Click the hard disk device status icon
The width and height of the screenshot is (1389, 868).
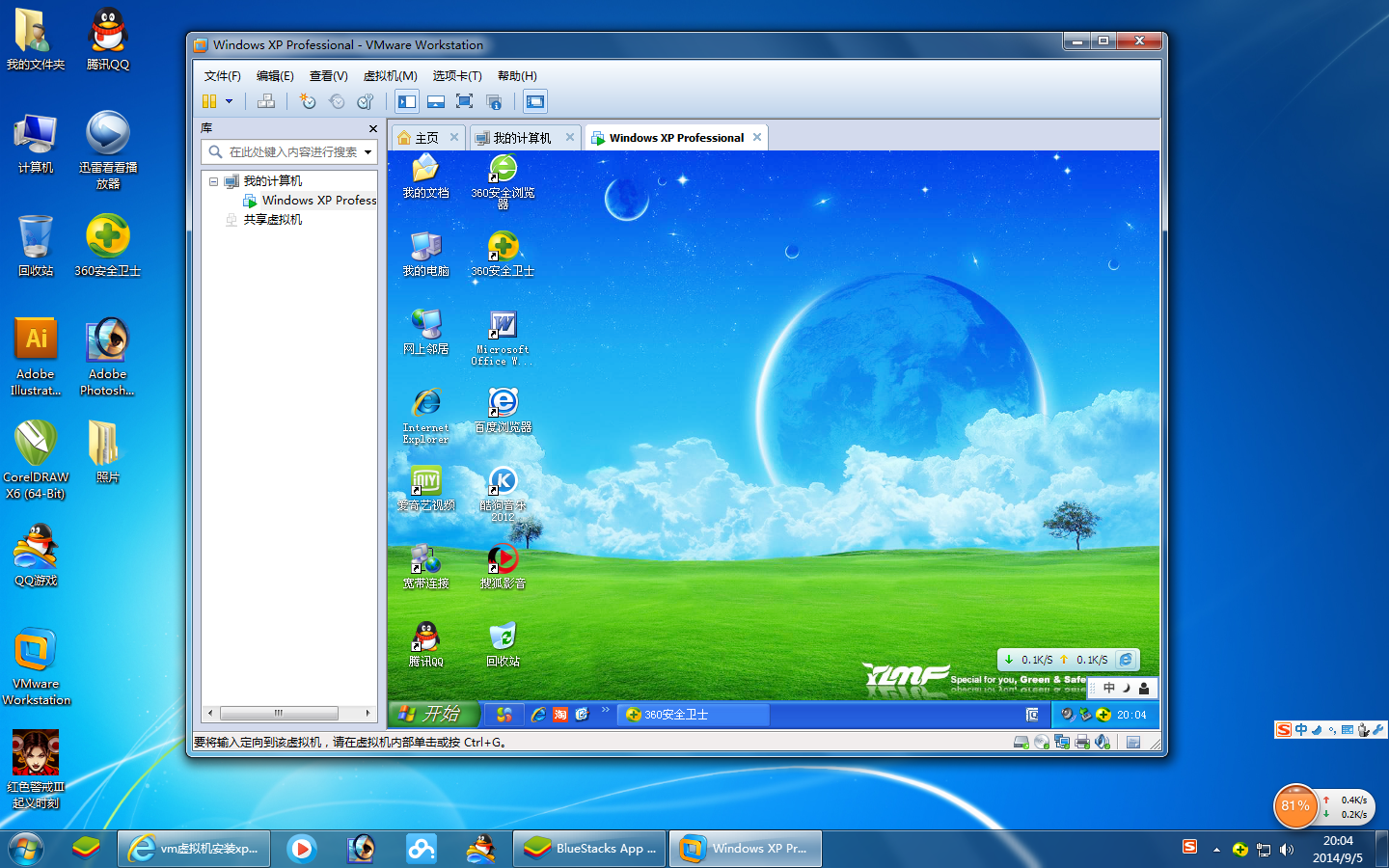pos(1021,742)
